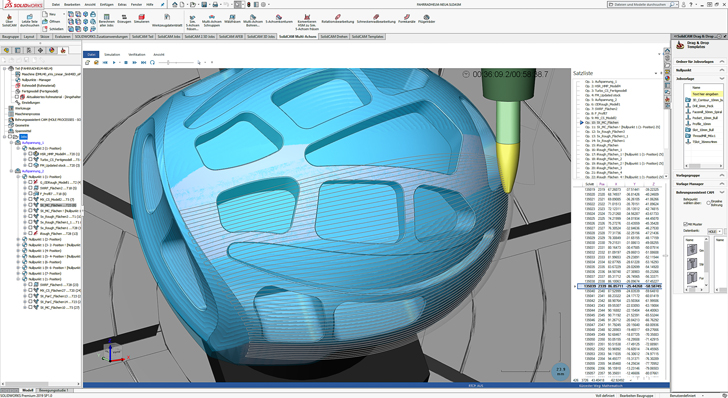Viewport: 728px width, 398px height.
Task: Switch to the Evaluieren ribbon tab
Action: 62,36
